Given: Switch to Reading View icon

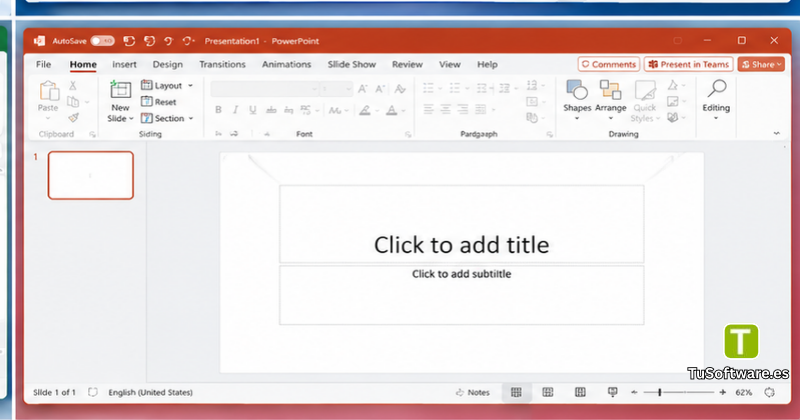Looking at the screenshot, I should point(580,392).
